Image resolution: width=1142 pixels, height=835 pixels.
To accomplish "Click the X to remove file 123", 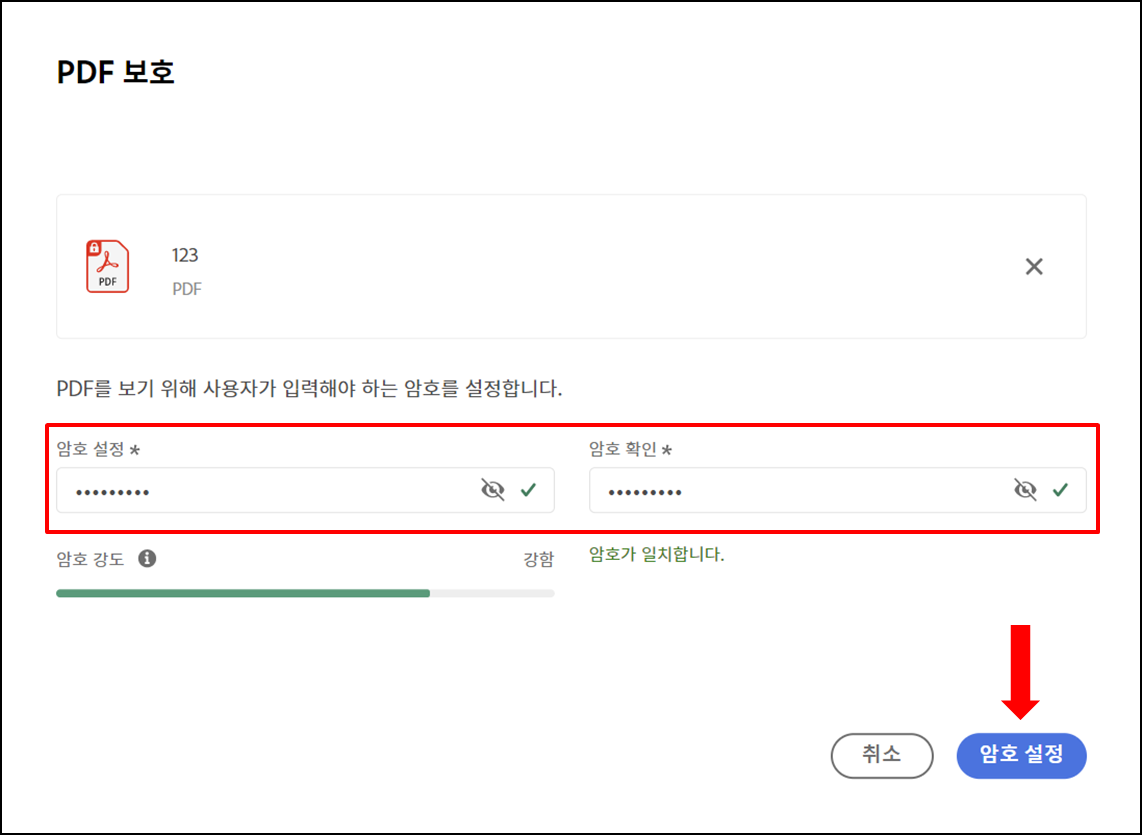I will [1034, 266].
